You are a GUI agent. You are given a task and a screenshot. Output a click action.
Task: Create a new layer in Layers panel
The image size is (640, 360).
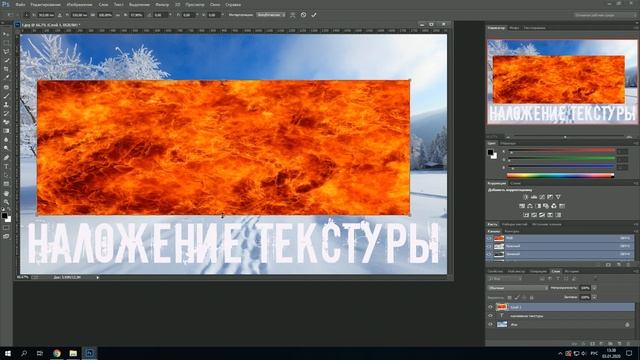[x=619, y=344]
